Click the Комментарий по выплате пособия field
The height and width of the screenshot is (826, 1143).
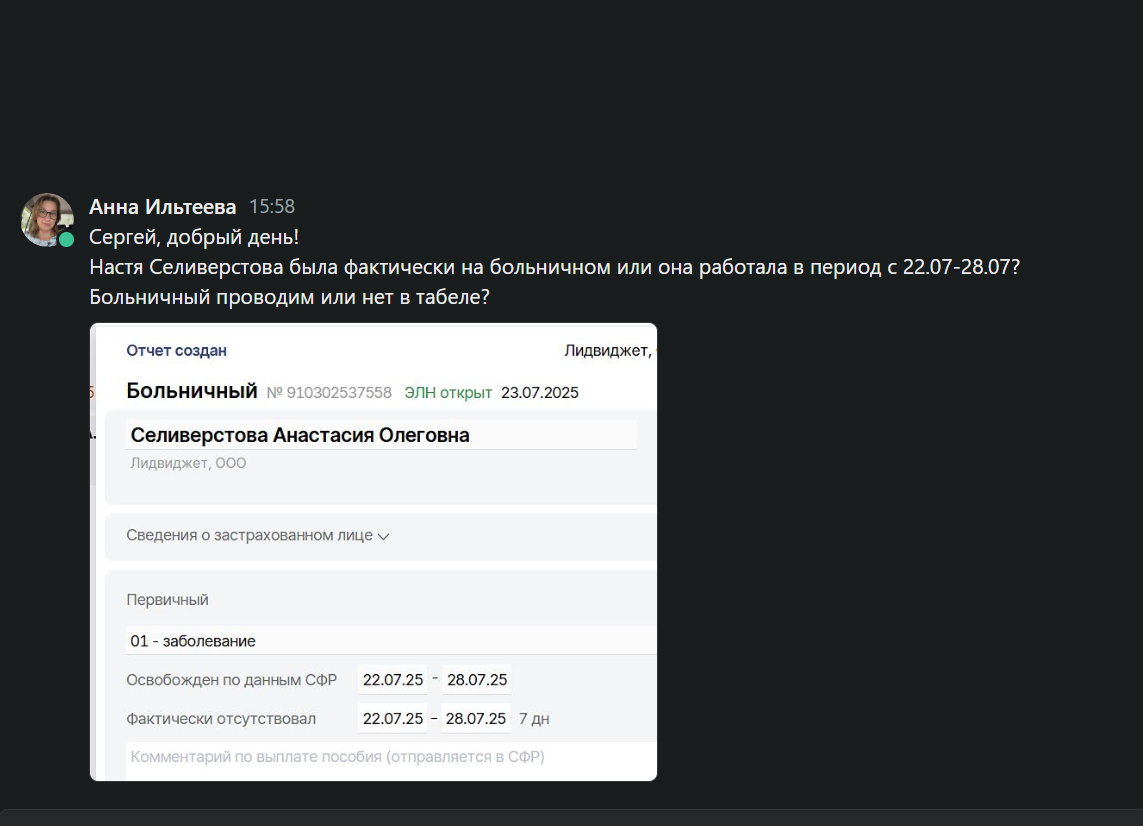391,757
